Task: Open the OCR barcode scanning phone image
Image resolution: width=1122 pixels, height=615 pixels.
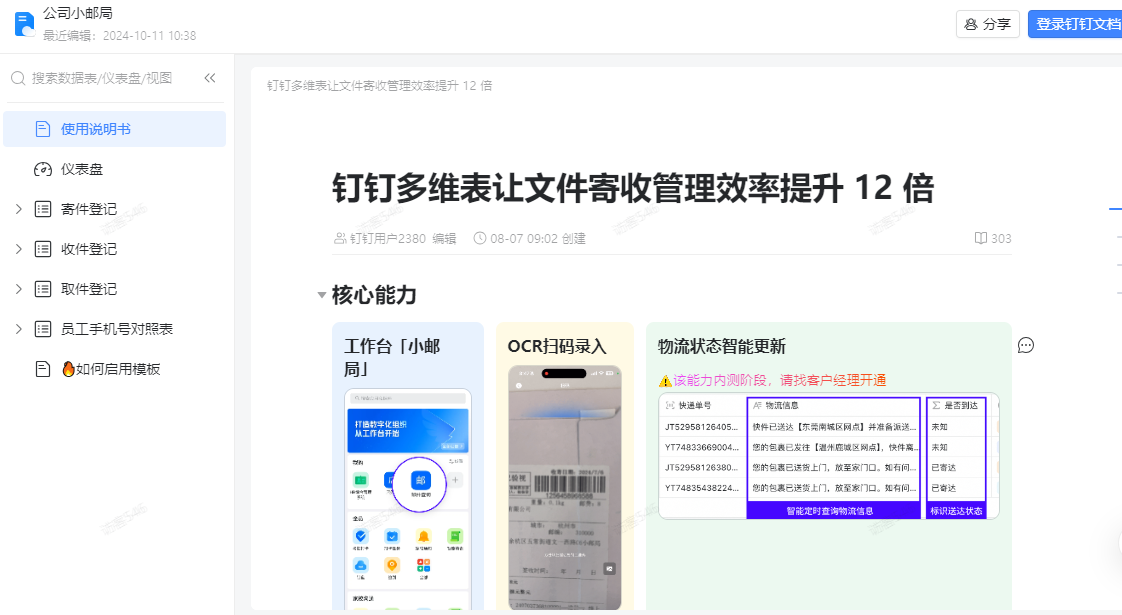Action: pyautogui.click(x=565, y=488)
